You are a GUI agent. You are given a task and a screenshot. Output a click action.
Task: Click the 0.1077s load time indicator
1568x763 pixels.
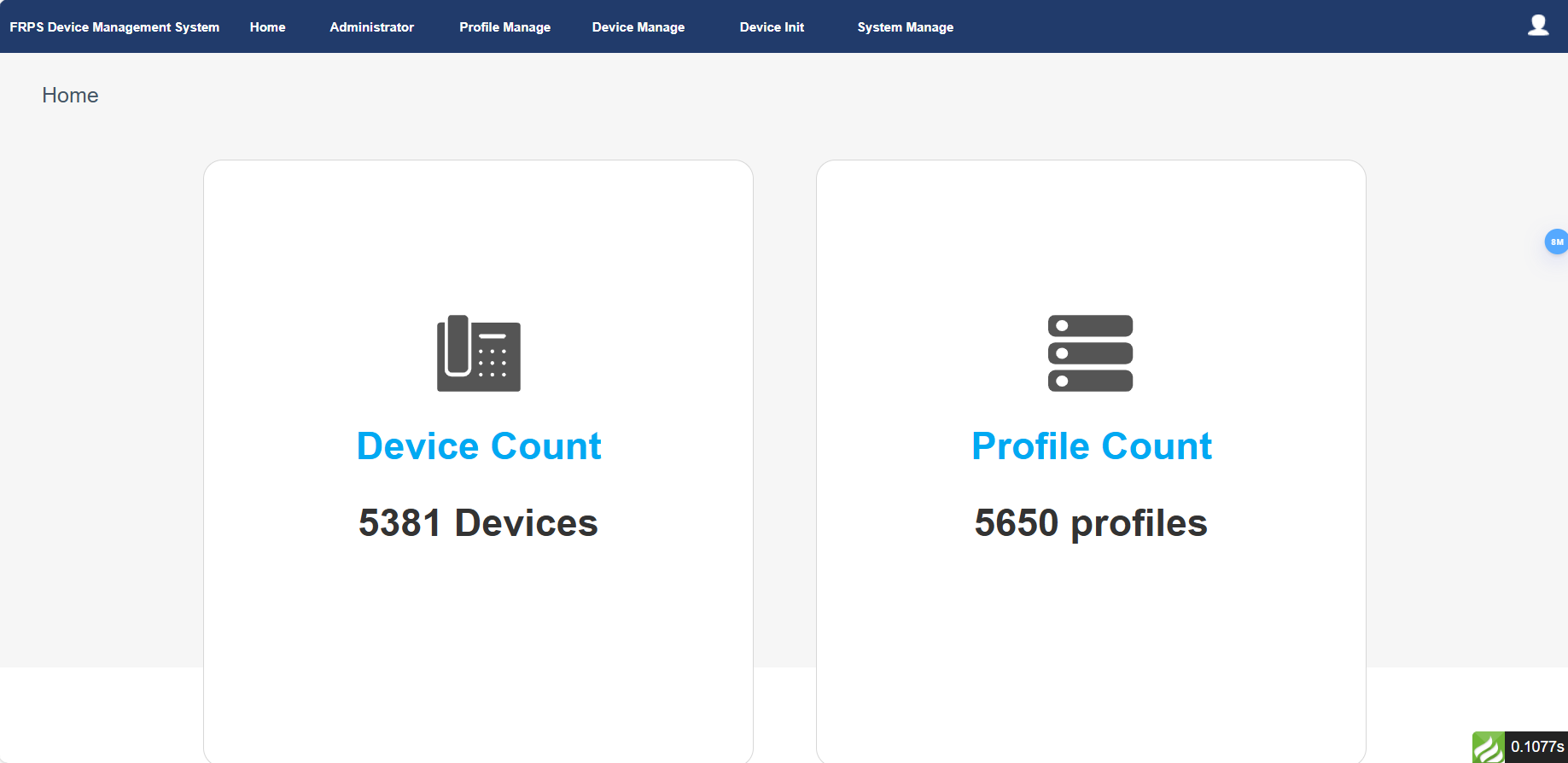[1536, 747]
